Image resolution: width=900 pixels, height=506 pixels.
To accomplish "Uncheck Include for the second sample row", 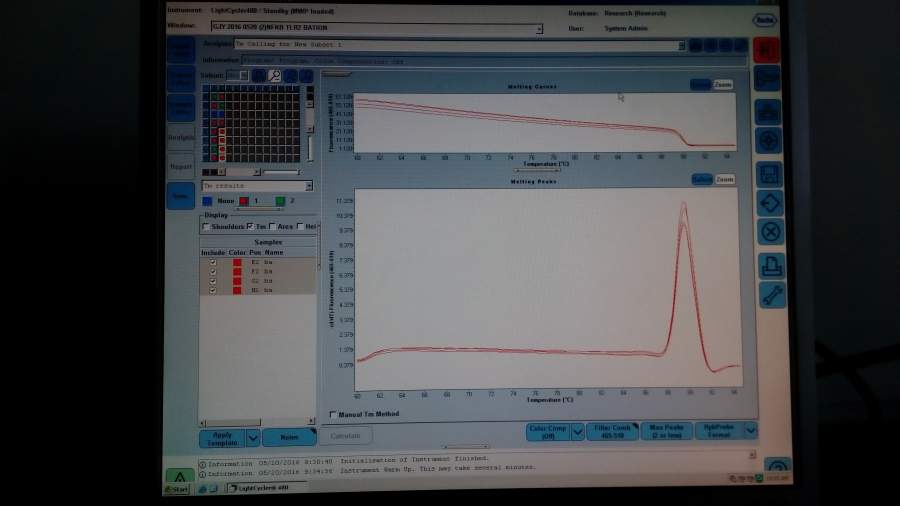I will point(213,271).
